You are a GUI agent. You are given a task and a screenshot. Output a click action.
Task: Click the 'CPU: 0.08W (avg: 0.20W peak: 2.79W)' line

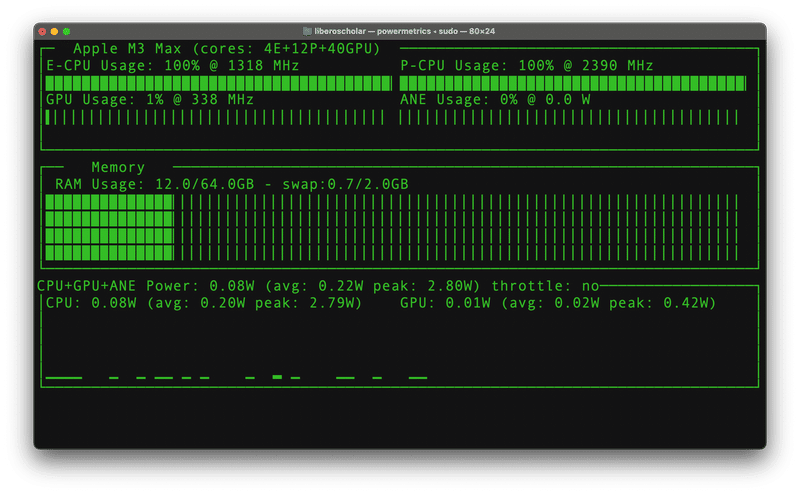click(x=204, y=303)
